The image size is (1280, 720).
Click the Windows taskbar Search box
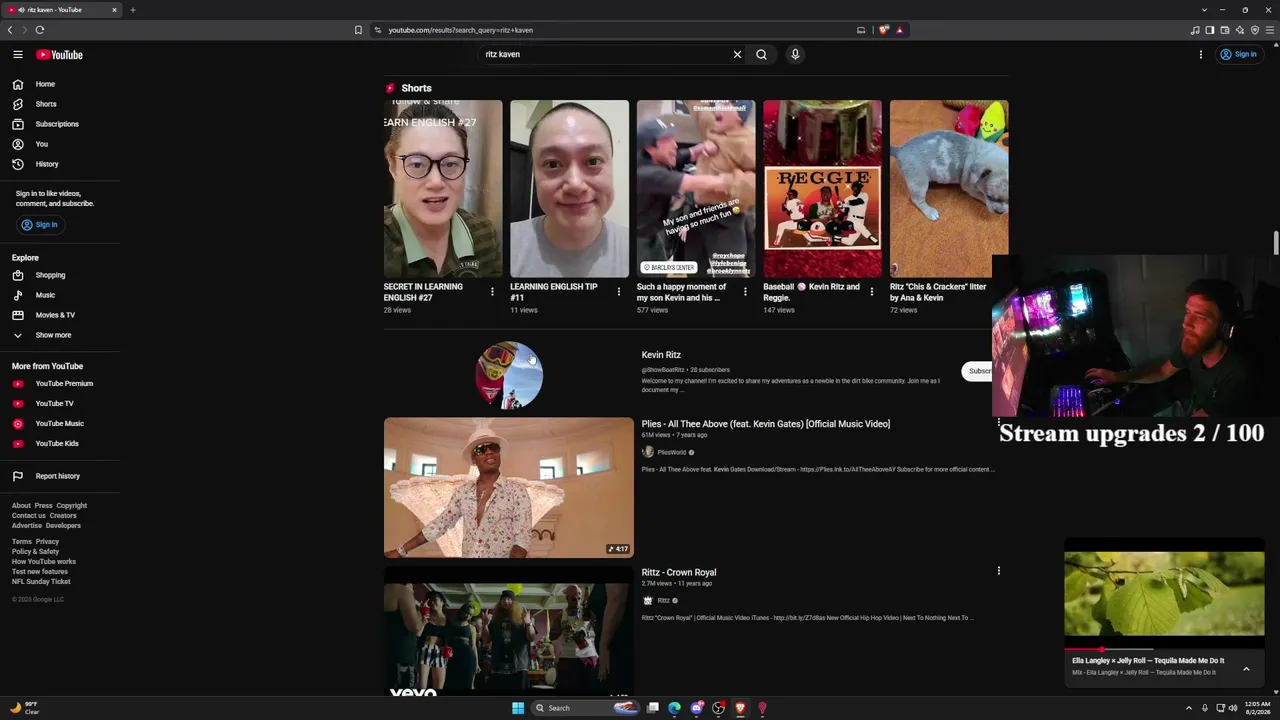pos(585,708)
